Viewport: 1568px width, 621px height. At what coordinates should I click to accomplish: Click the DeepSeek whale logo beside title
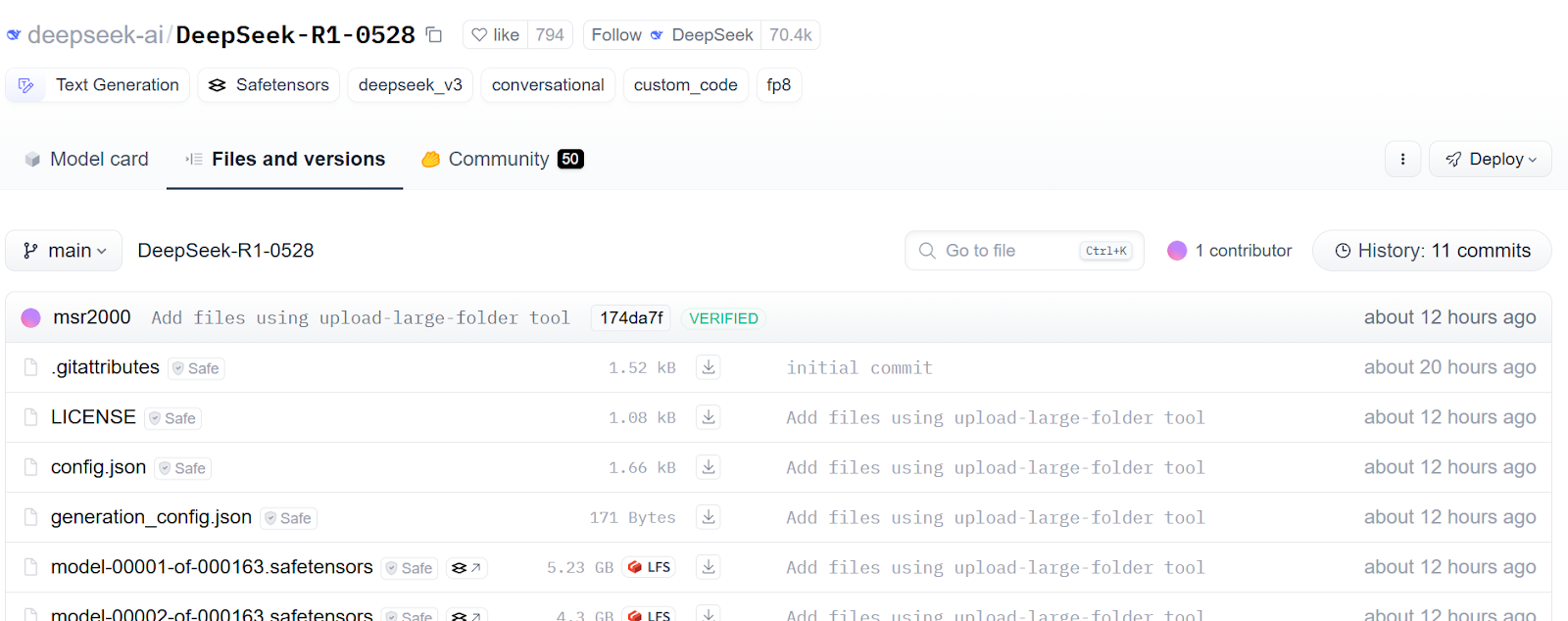tap(14, 35)
